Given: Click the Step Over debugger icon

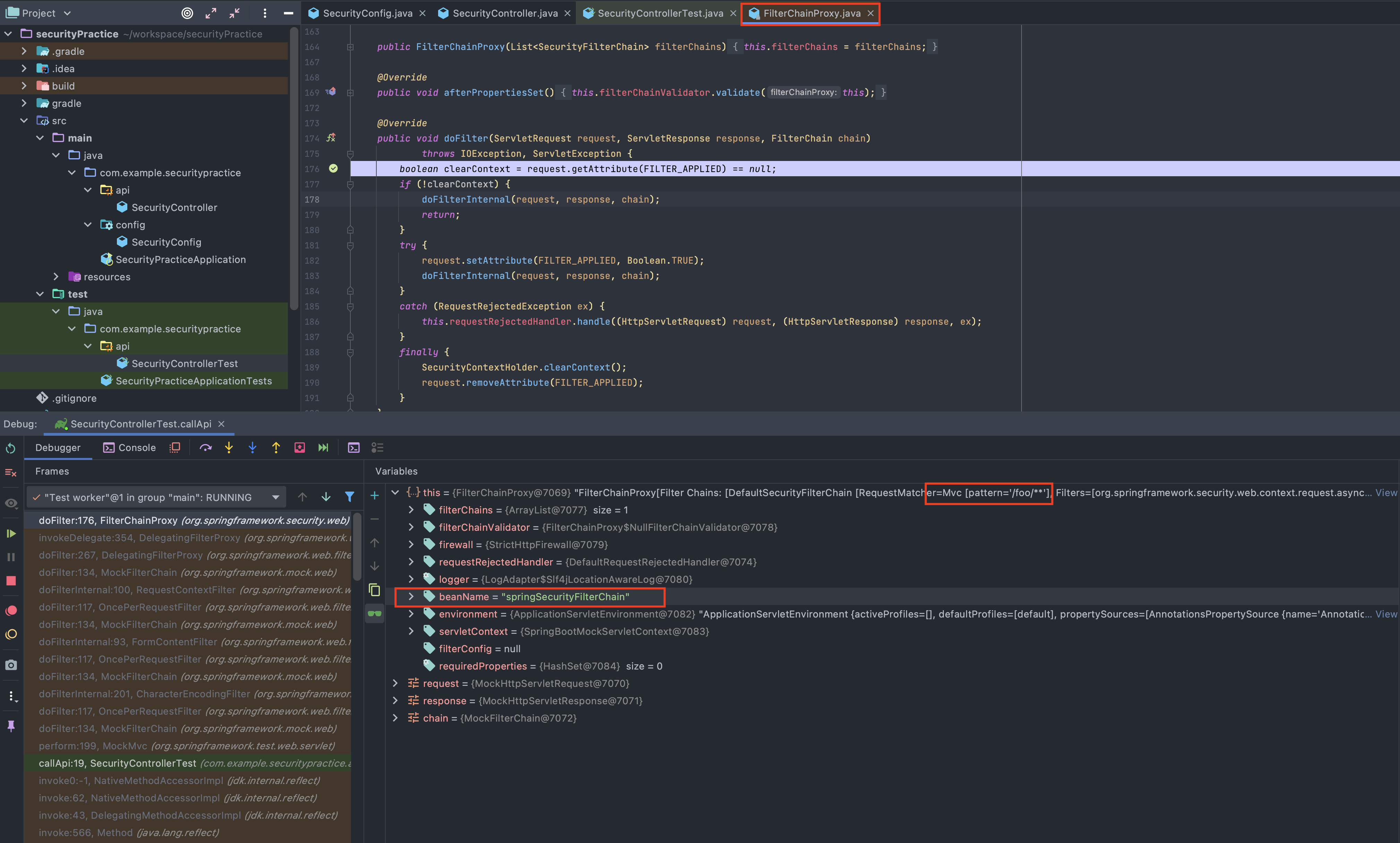Looking at the screenshot, I should [206, 448].
